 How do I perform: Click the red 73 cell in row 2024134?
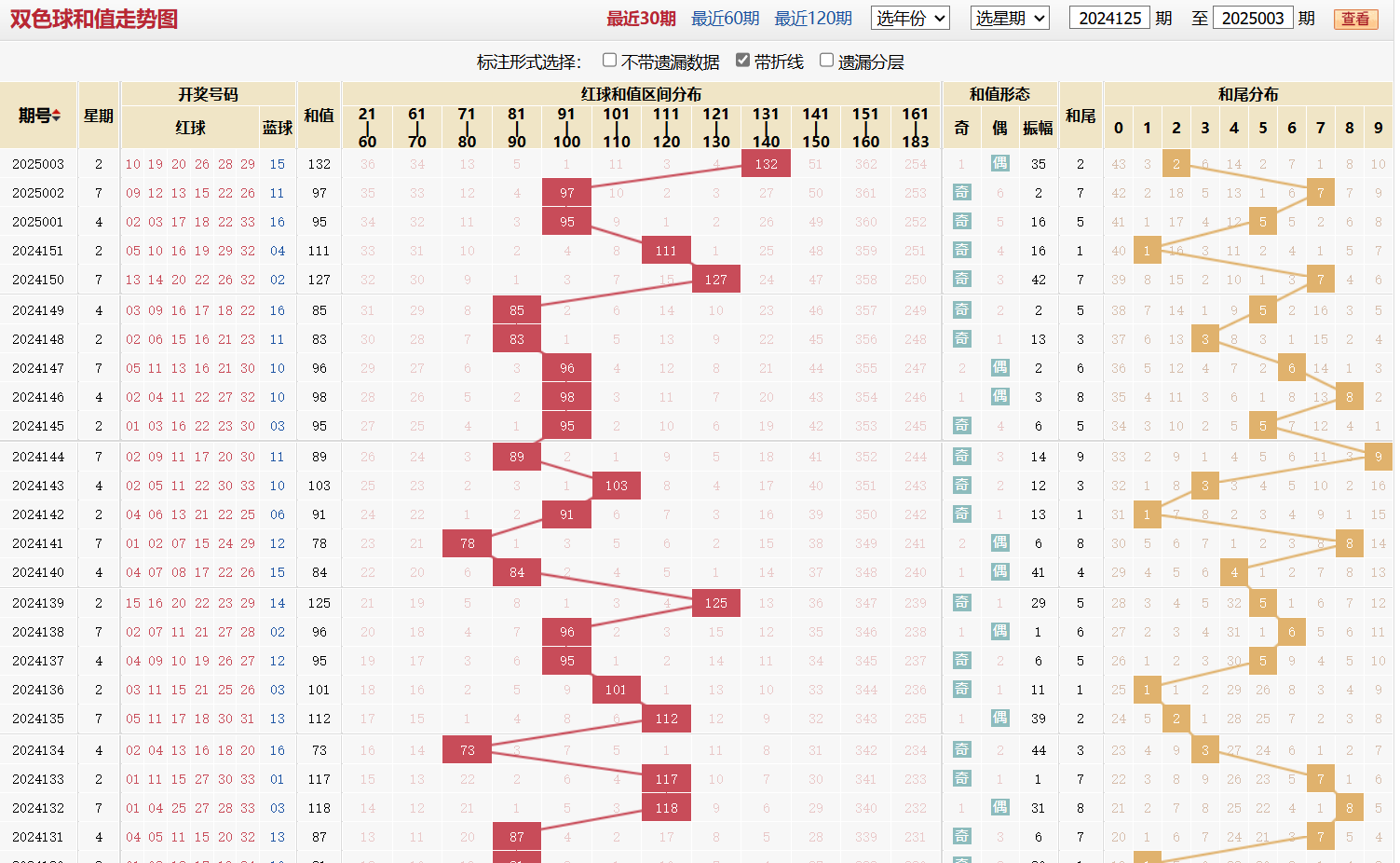pyautogui.click(x=467, y=750)
